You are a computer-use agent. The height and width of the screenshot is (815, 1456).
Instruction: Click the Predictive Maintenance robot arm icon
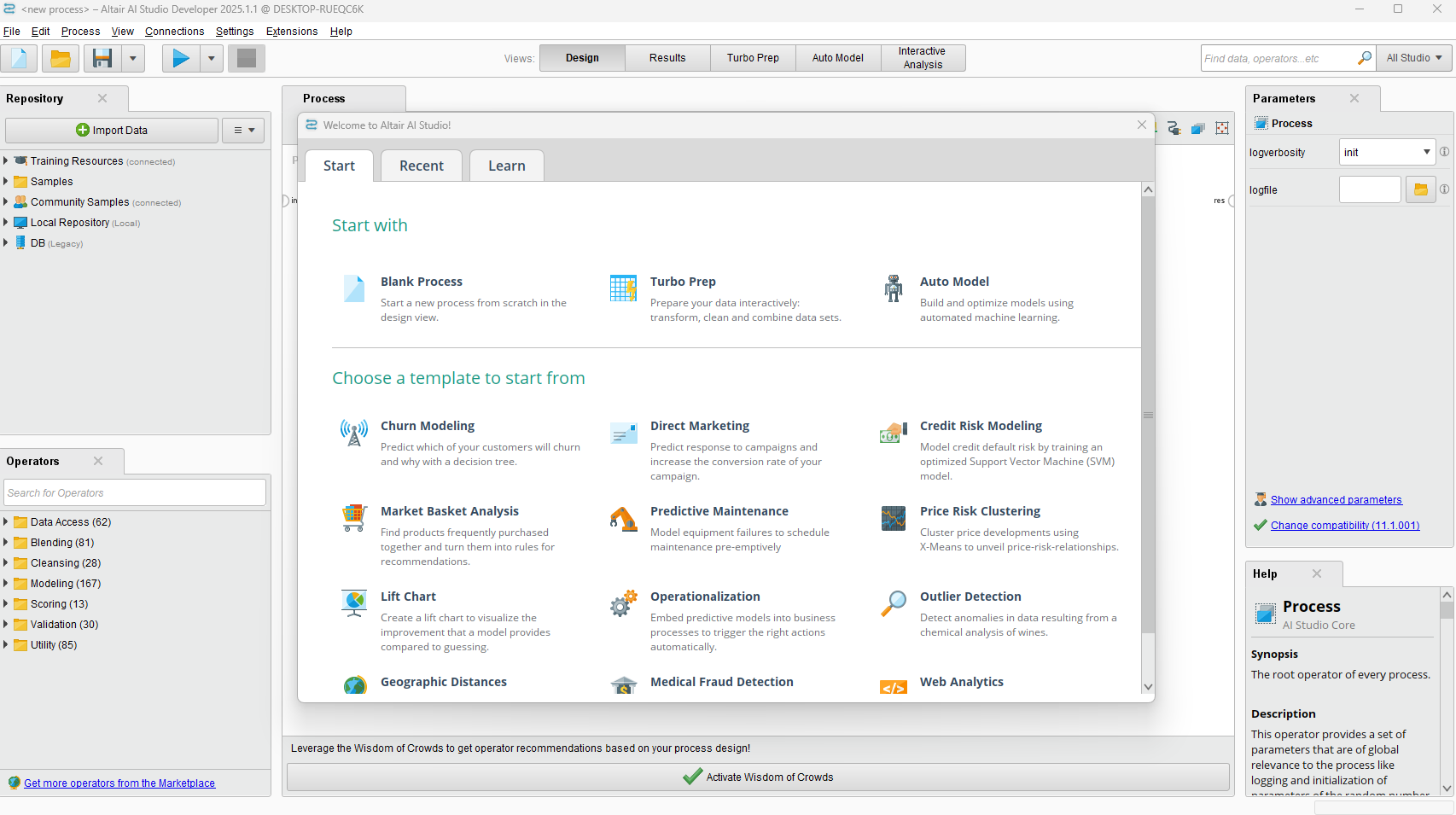(x=624, y=518)
